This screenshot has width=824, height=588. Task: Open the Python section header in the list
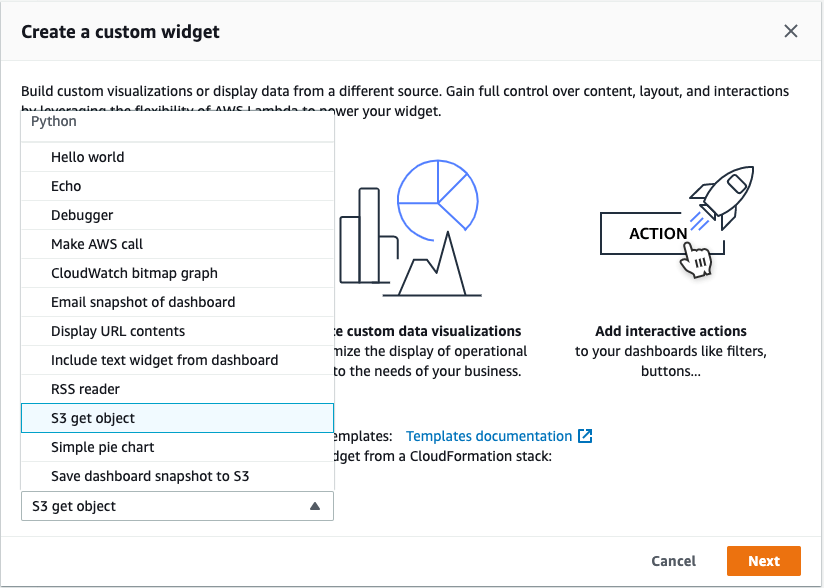(54, 121)
